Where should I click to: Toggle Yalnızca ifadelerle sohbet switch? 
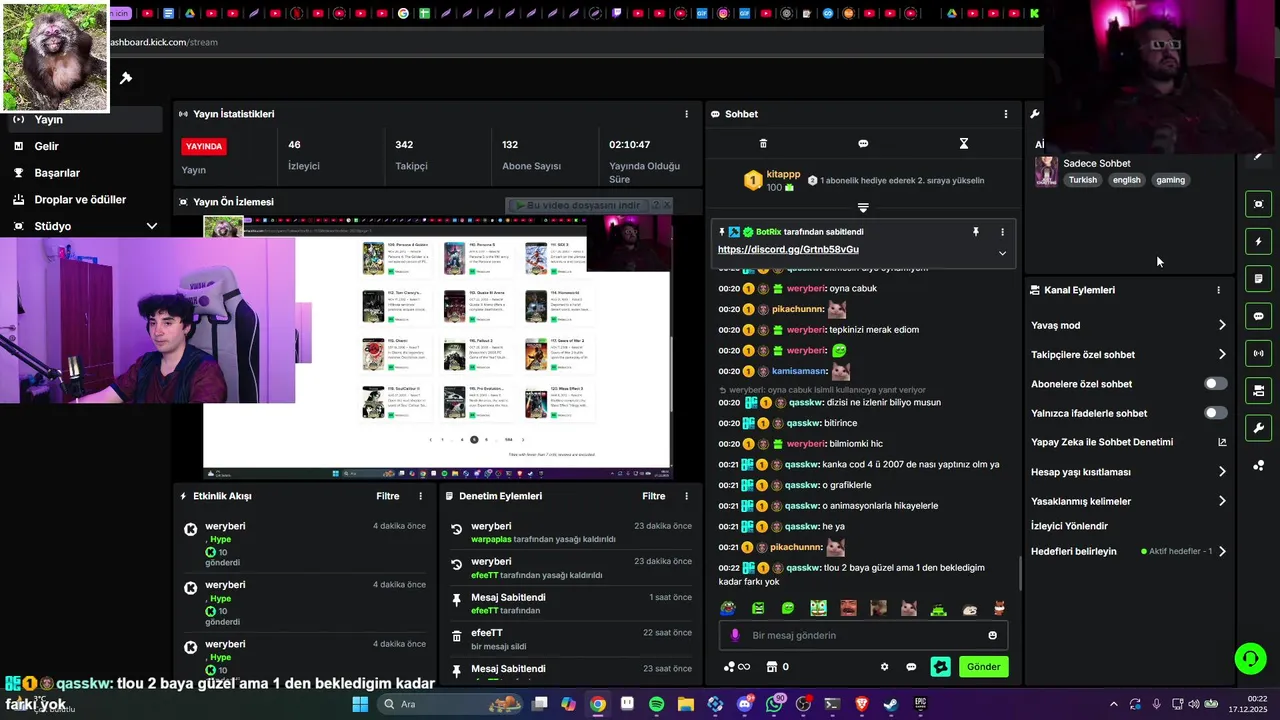[x=1215, y=413]
